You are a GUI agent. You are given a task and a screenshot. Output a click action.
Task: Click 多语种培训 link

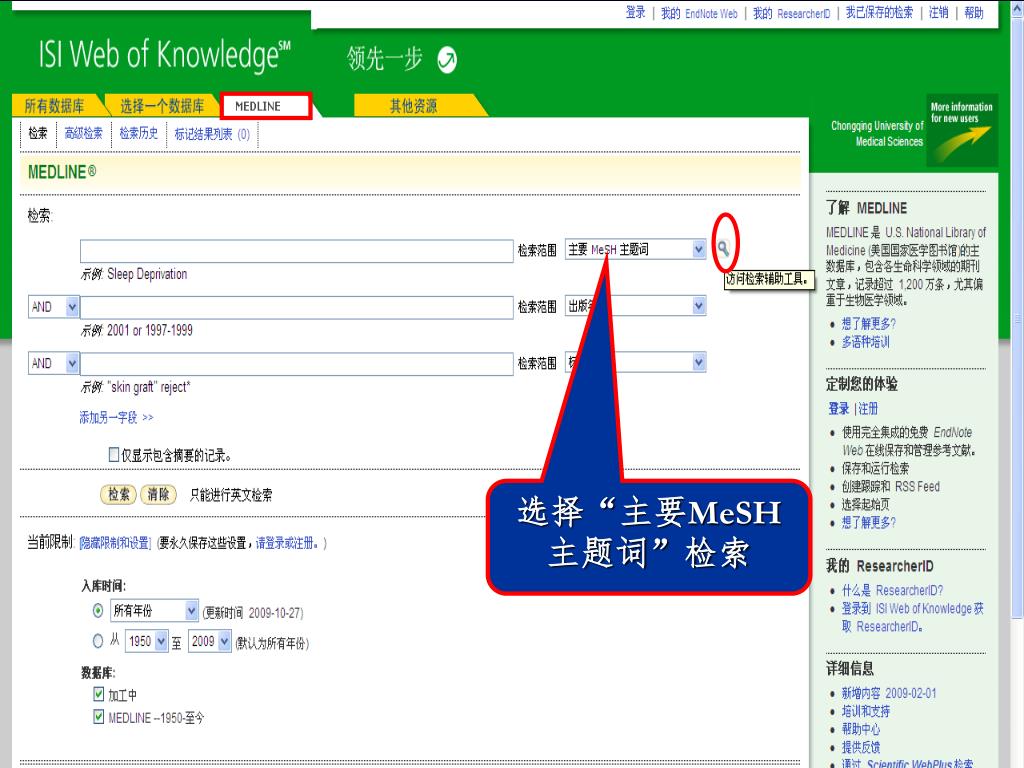[865, 342]
